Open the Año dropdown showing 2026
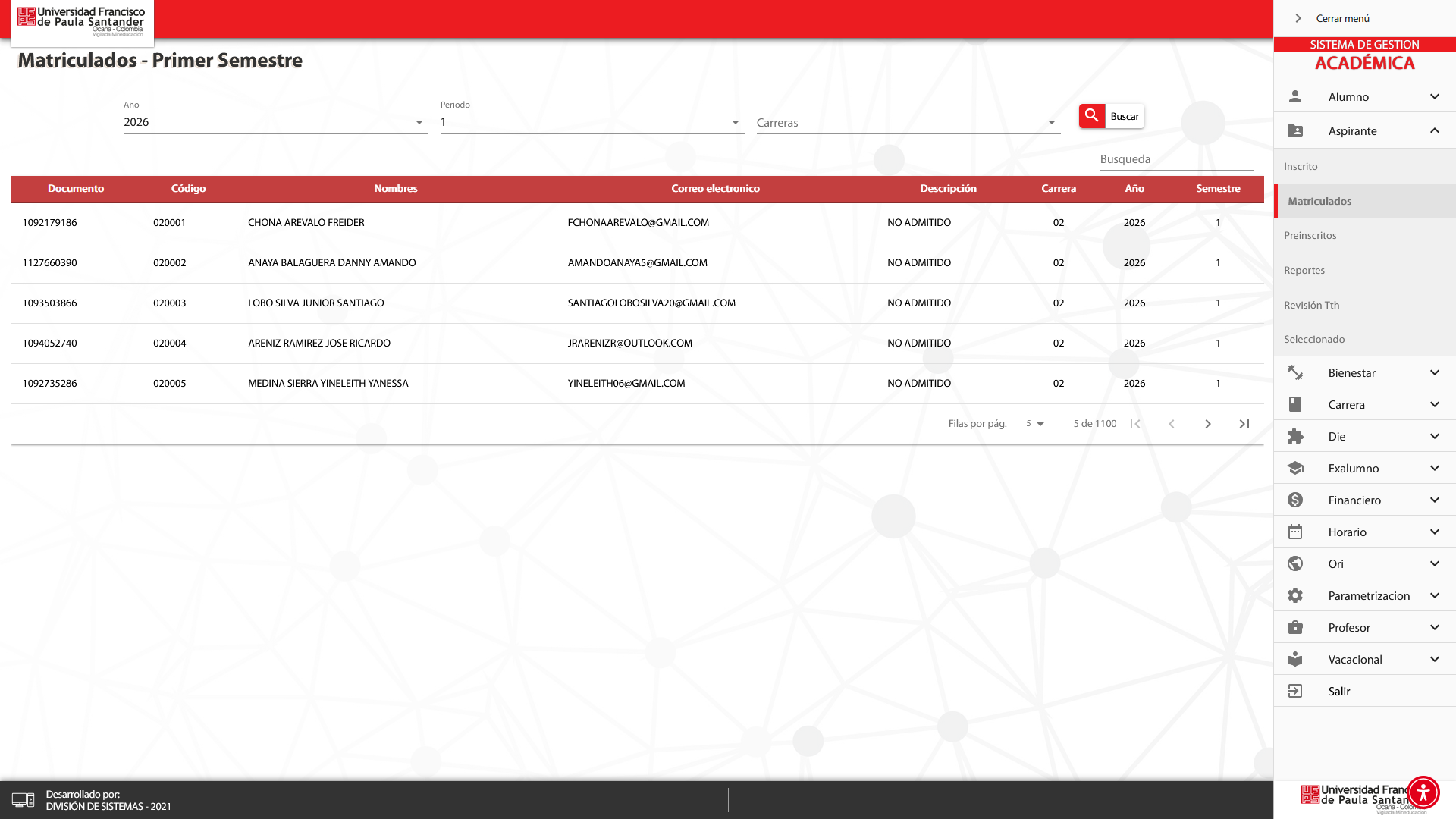 click(x=275, y=122)
